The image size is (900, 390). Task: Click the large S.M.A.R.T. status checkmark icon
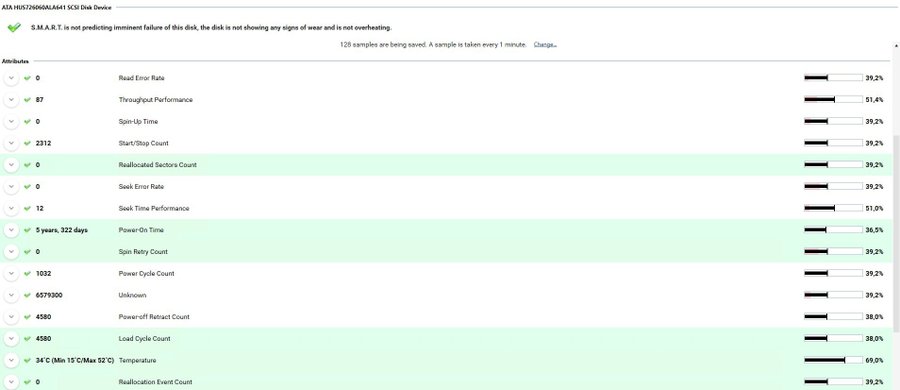click(x=14, y=28)
